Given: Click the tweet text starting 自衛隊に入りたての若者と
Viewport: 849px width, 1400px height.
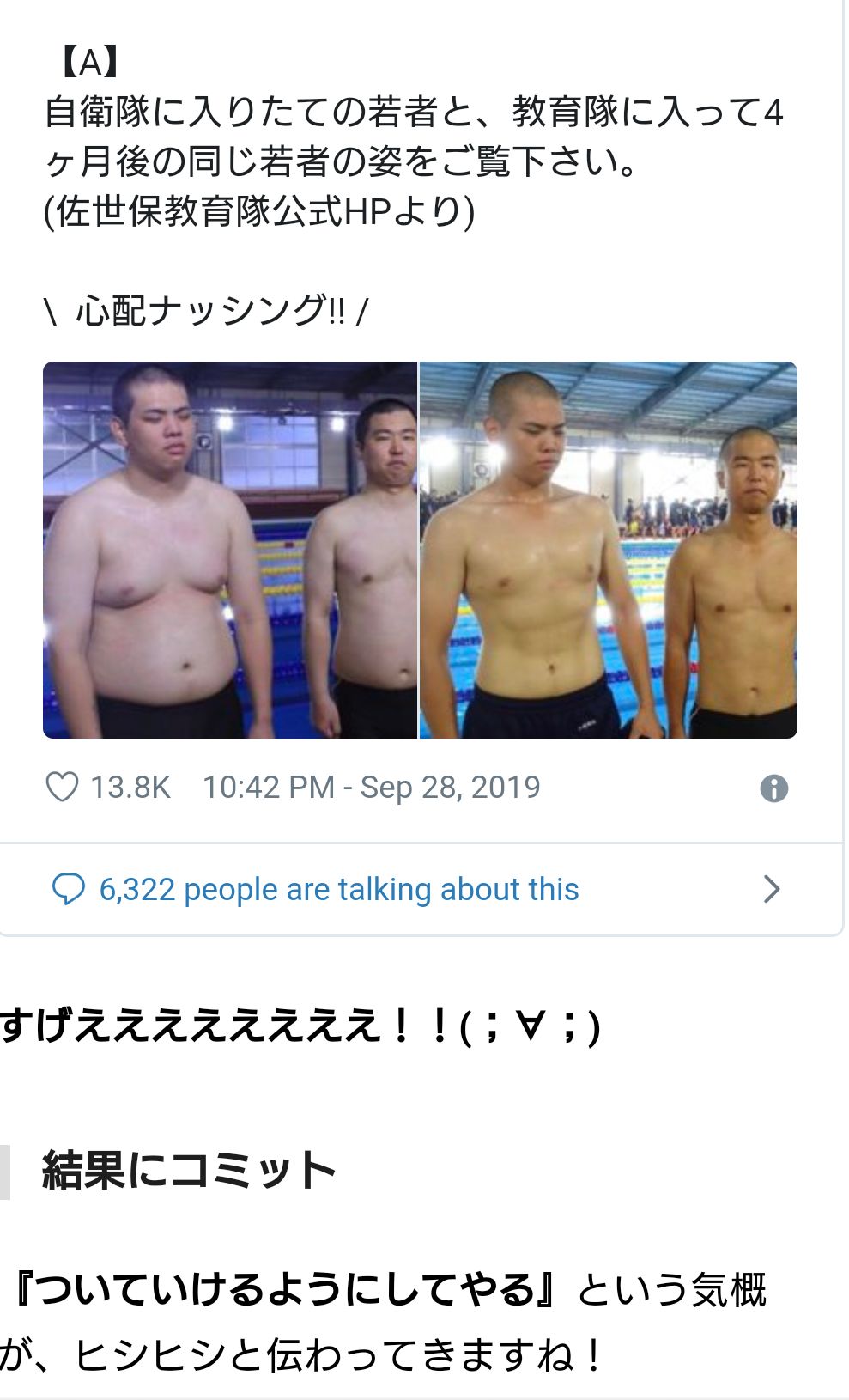Looking at the screenshot, I should (414, 112).
